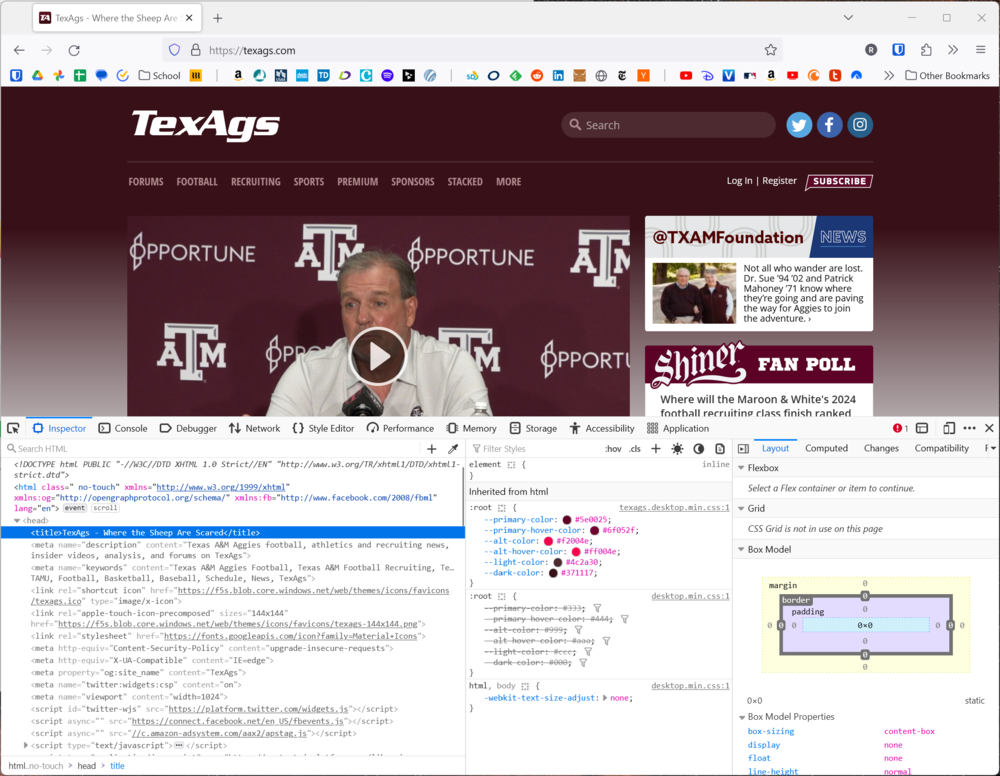Click the add new CSS rule plus icon

pos(656,449)
